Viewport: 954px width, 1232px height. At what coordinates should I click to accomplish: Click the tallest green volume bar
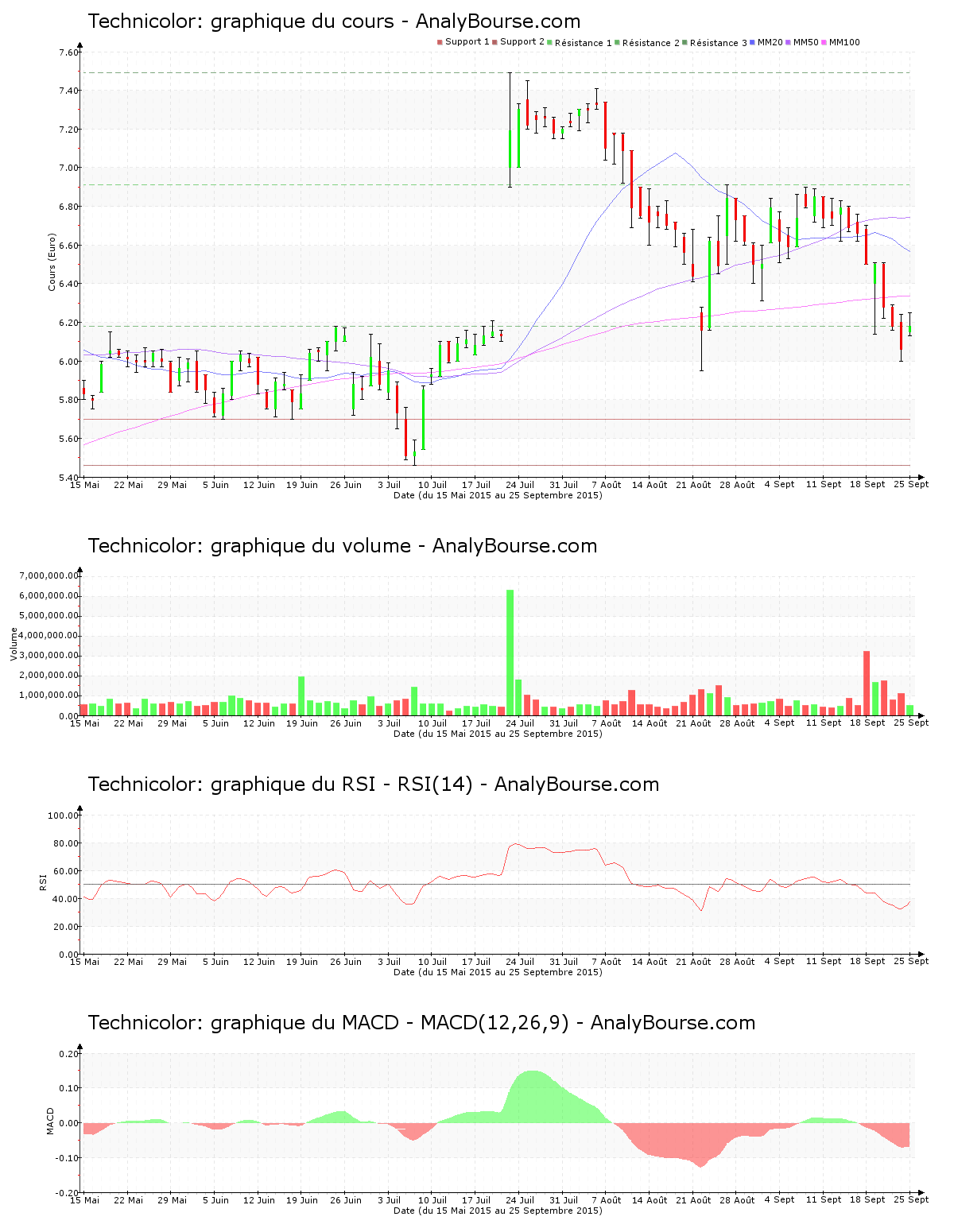pos(510,652)
